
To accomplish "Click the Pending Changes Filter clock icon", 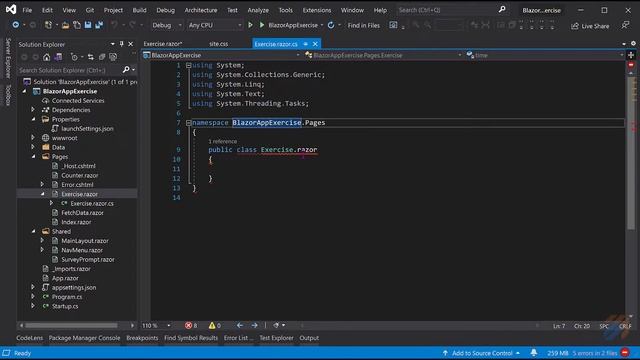I will pyautogui.click(x=74, y=57).
